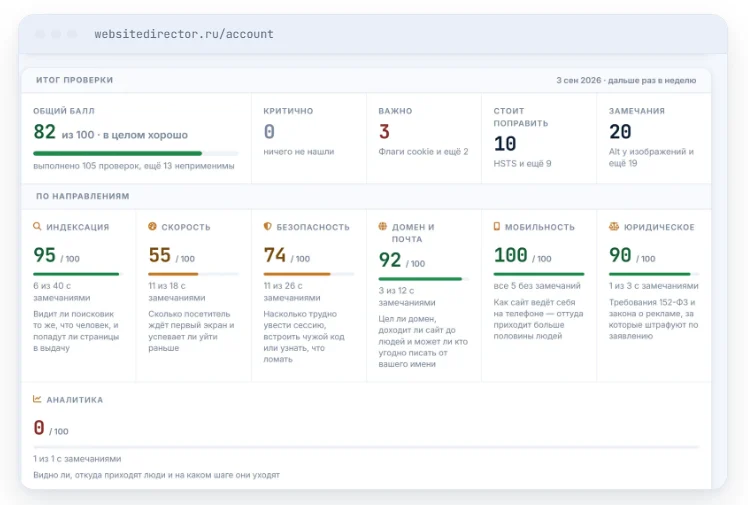
Task: Click the Юридическое score 90
Action: click(x=620, y=255)
